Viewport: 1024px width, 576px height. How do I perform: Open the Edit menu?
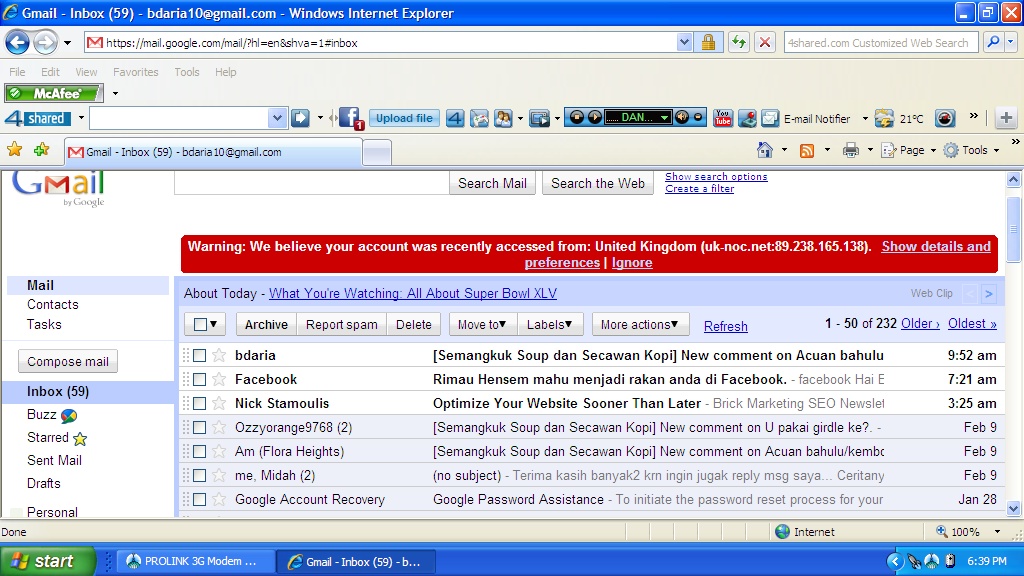pos(50,72)
